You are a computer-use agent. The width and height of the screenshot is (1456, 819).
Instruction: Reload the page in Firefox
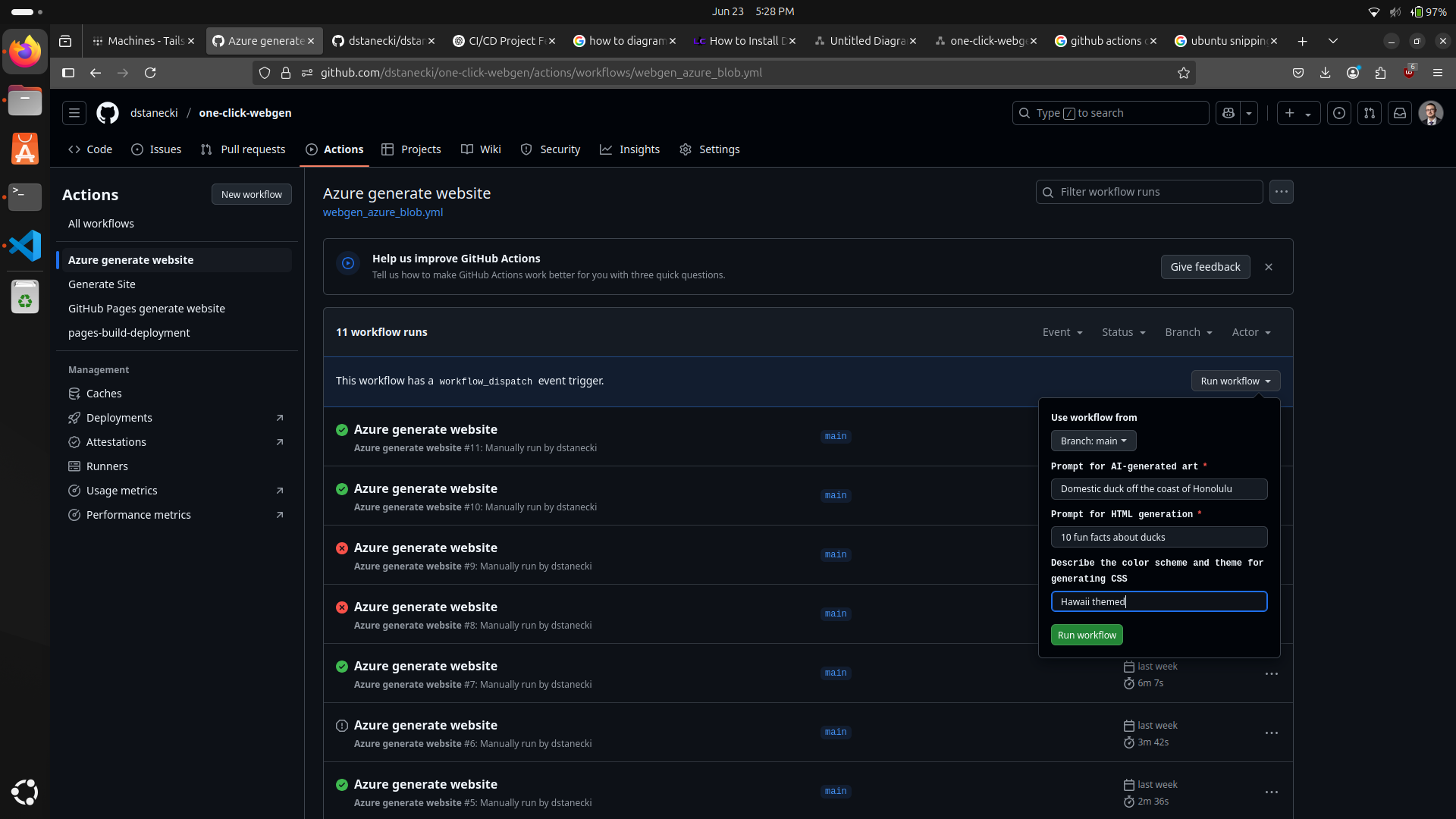click(x=150, y=73)
